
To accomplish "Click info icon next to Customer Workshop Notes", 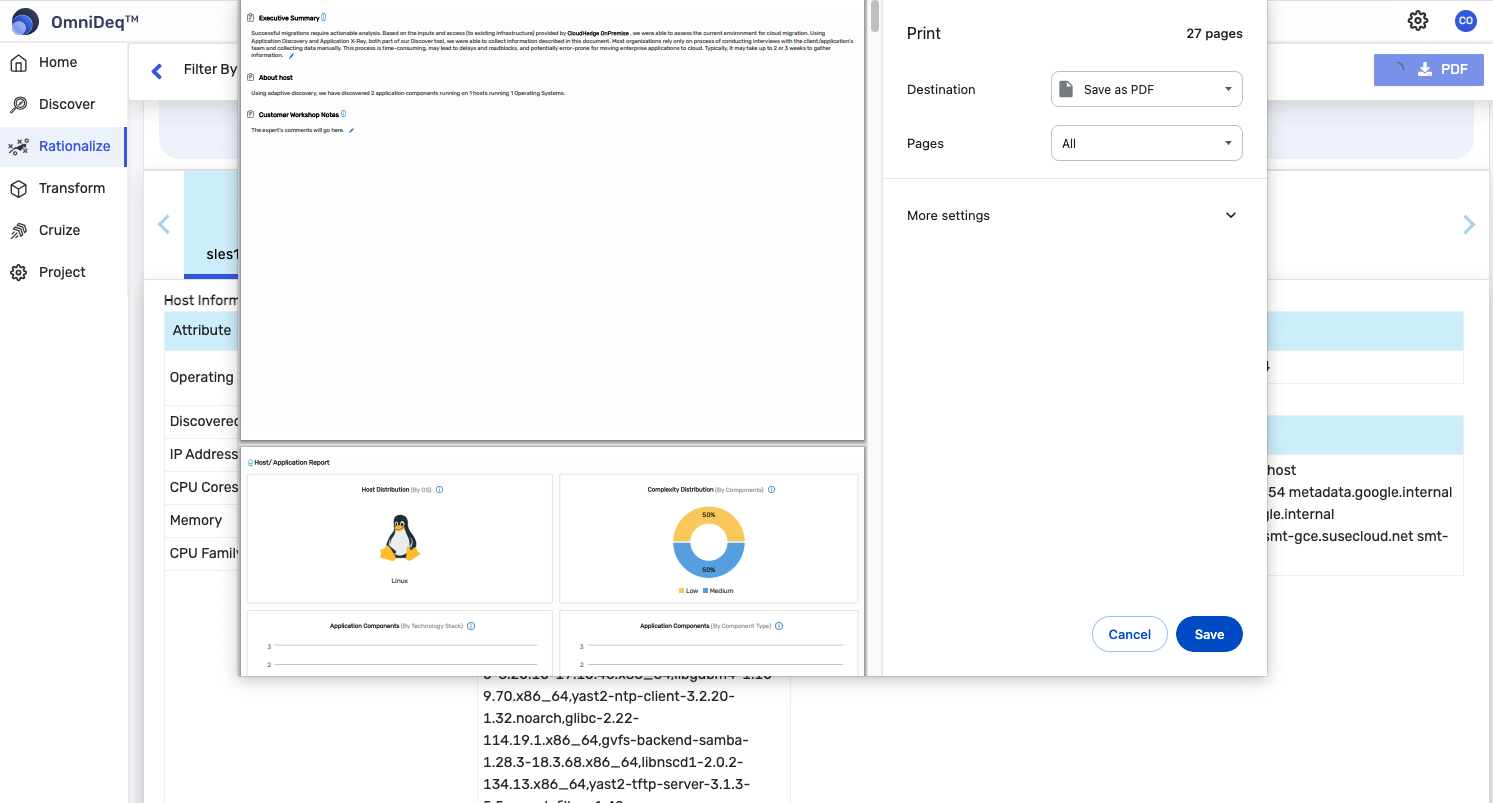I will click(343, 114).
